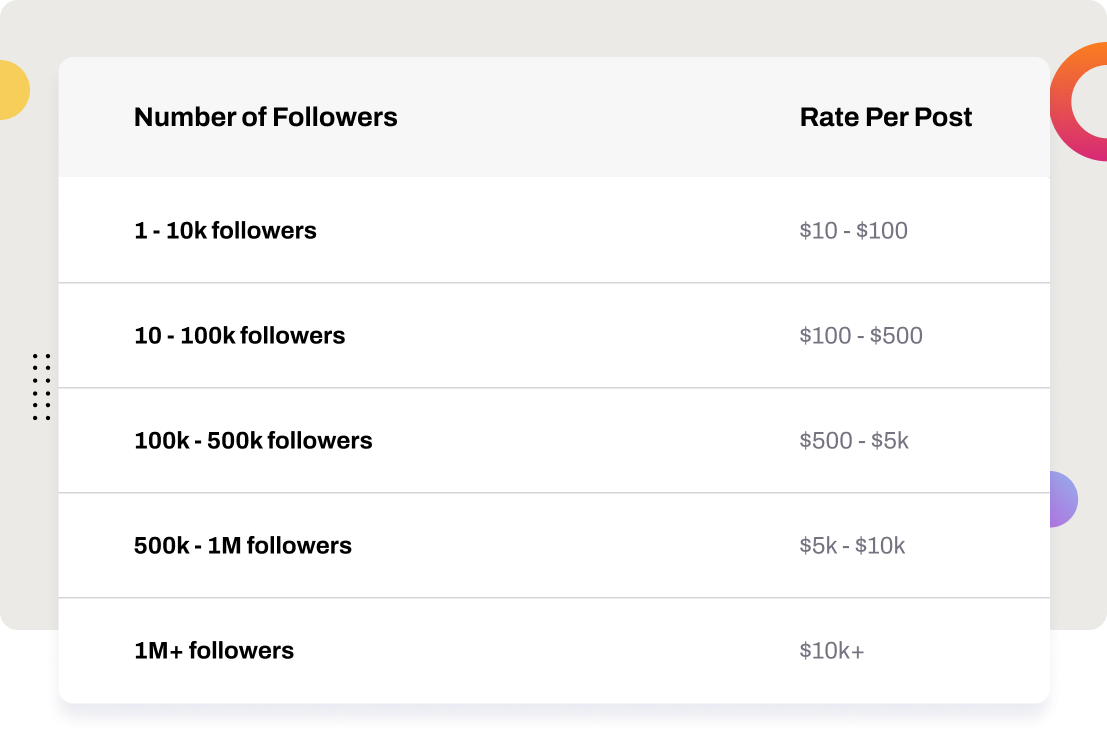Click divider line above 1M+ followers row
The width and height of the screenshot is (1107, 734).
click(x=554, y=598)
